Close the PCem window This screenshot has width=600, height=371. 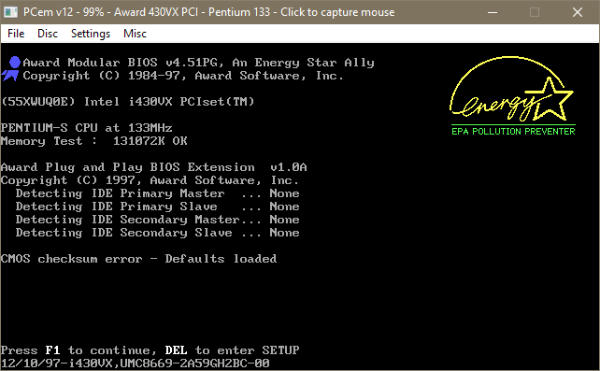tap(577, 12)
